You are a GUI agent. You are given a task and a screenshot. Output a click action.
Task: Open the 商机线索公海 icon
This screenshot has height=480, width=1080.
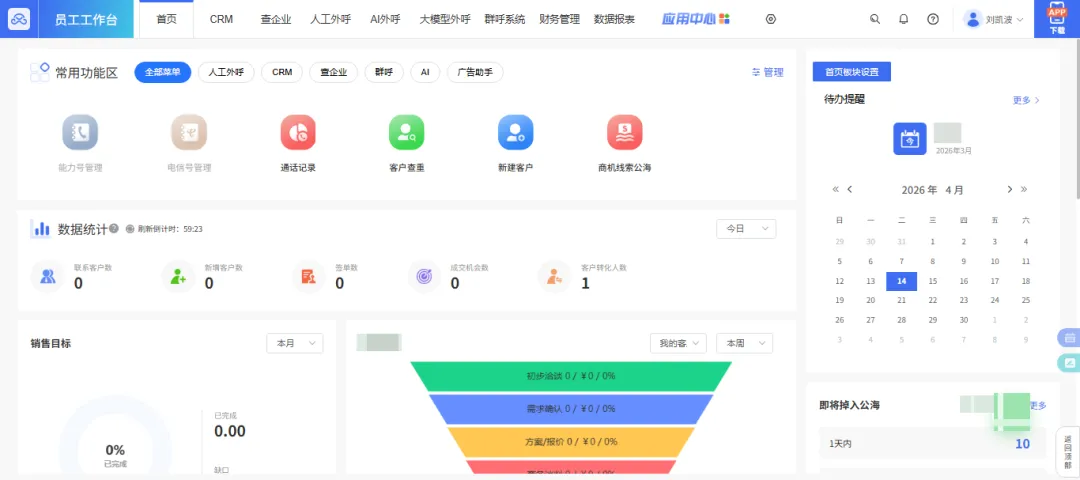625,132
